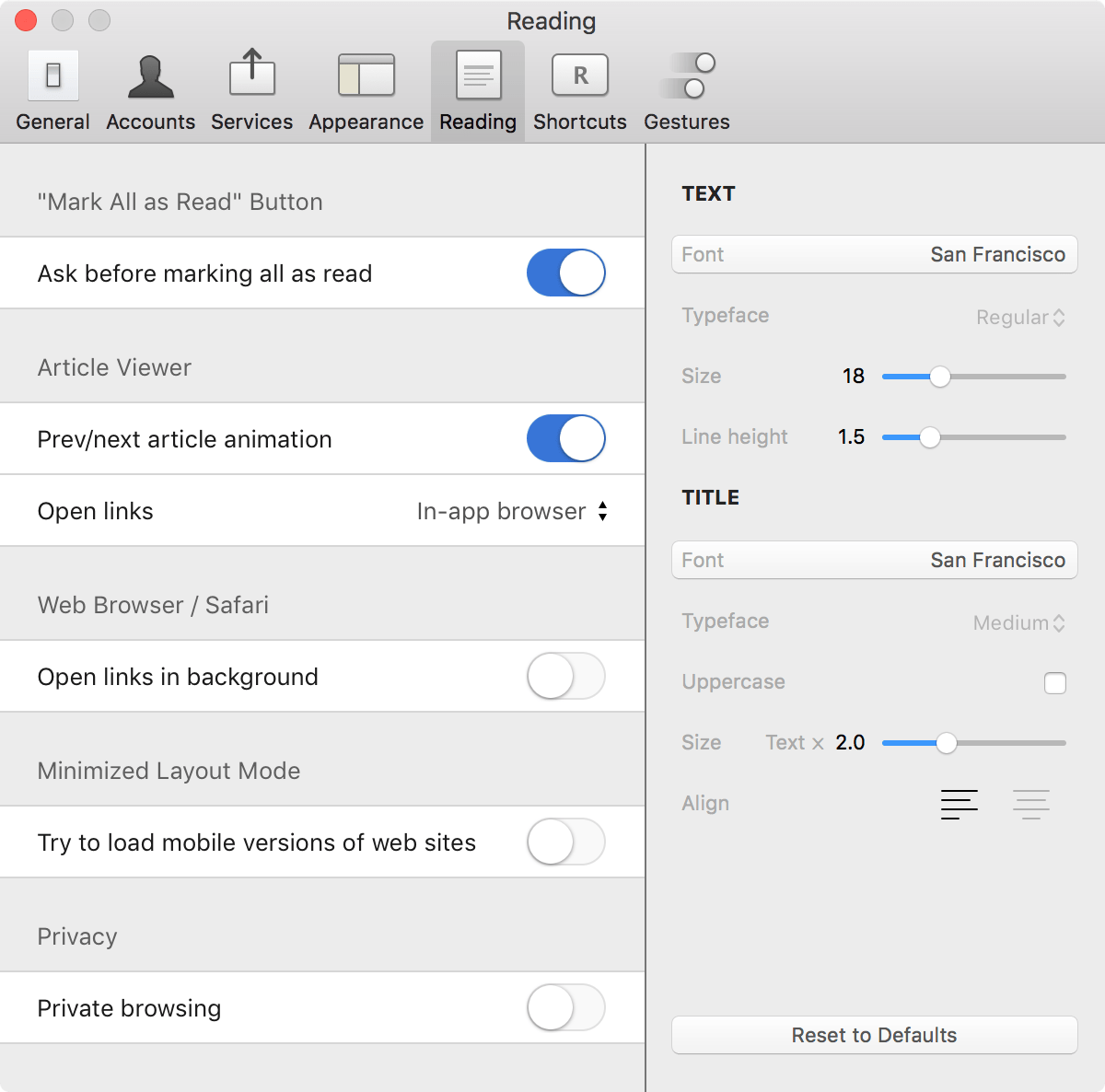Open the Accounts preferences pane
Viewport: 1105px width, 1092px height.
click(150, 76)
